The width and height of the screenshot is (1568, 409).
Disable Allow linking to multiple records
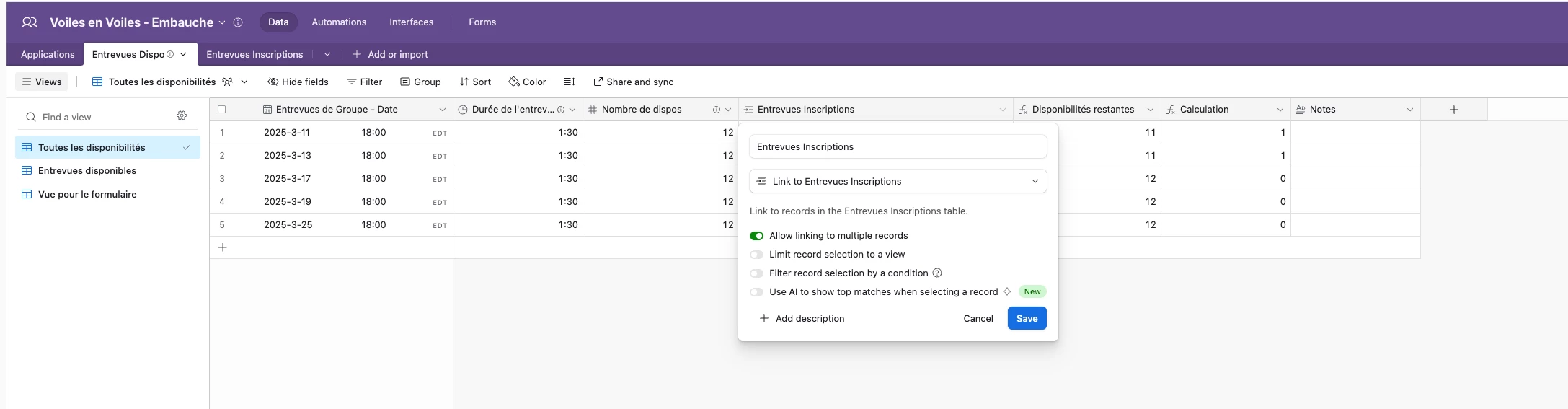[756, 236]
